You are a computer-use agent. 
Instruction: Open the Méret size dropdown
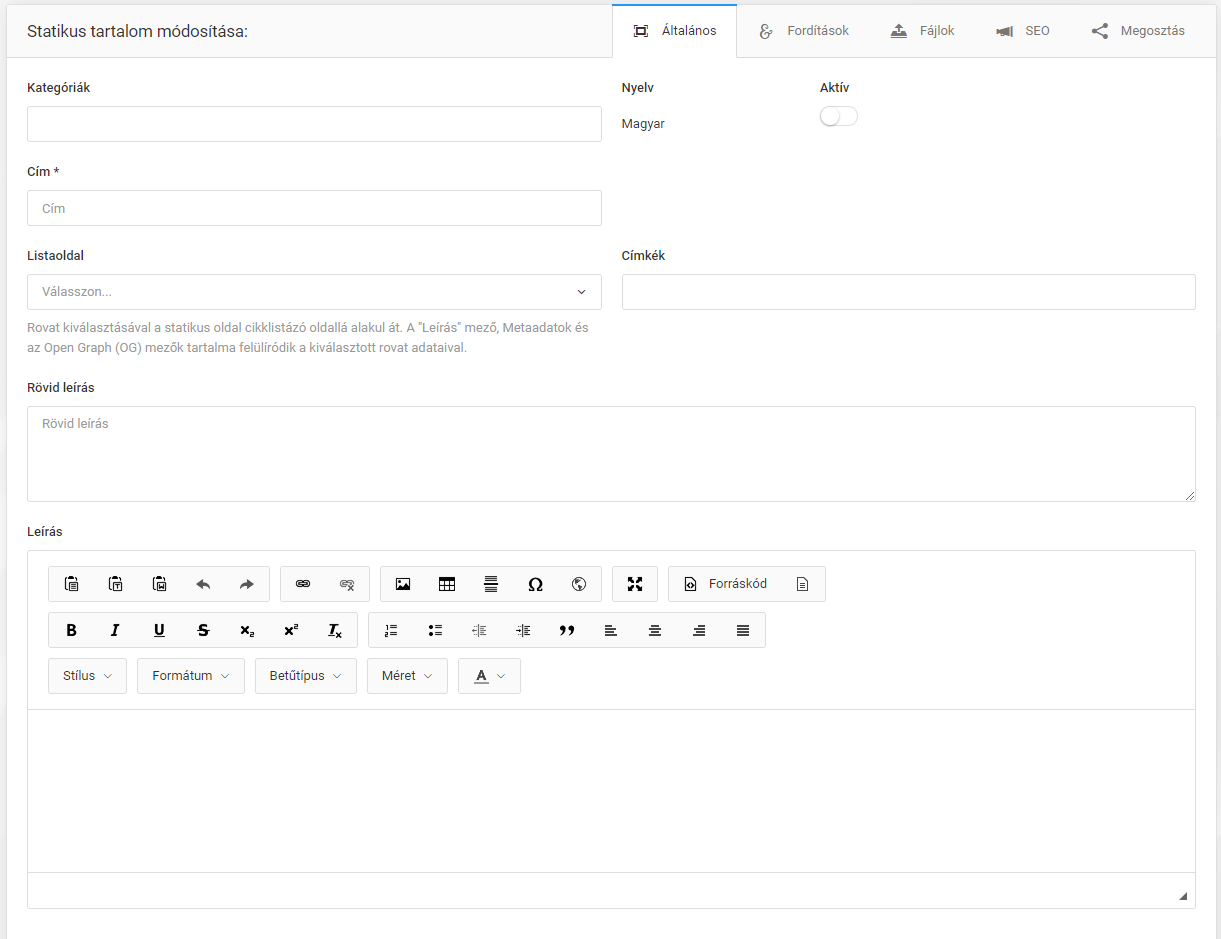(407, 676)
